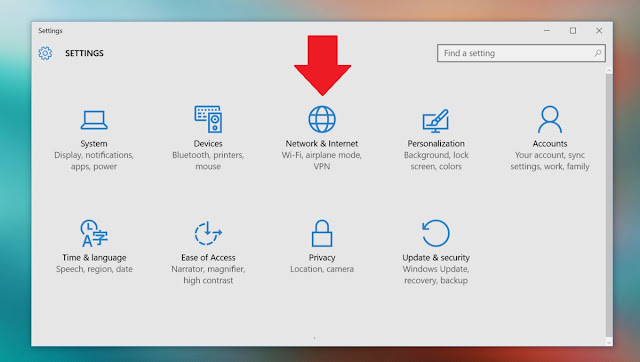
Task: Select the 'Accounts' label
Action: 550,144
